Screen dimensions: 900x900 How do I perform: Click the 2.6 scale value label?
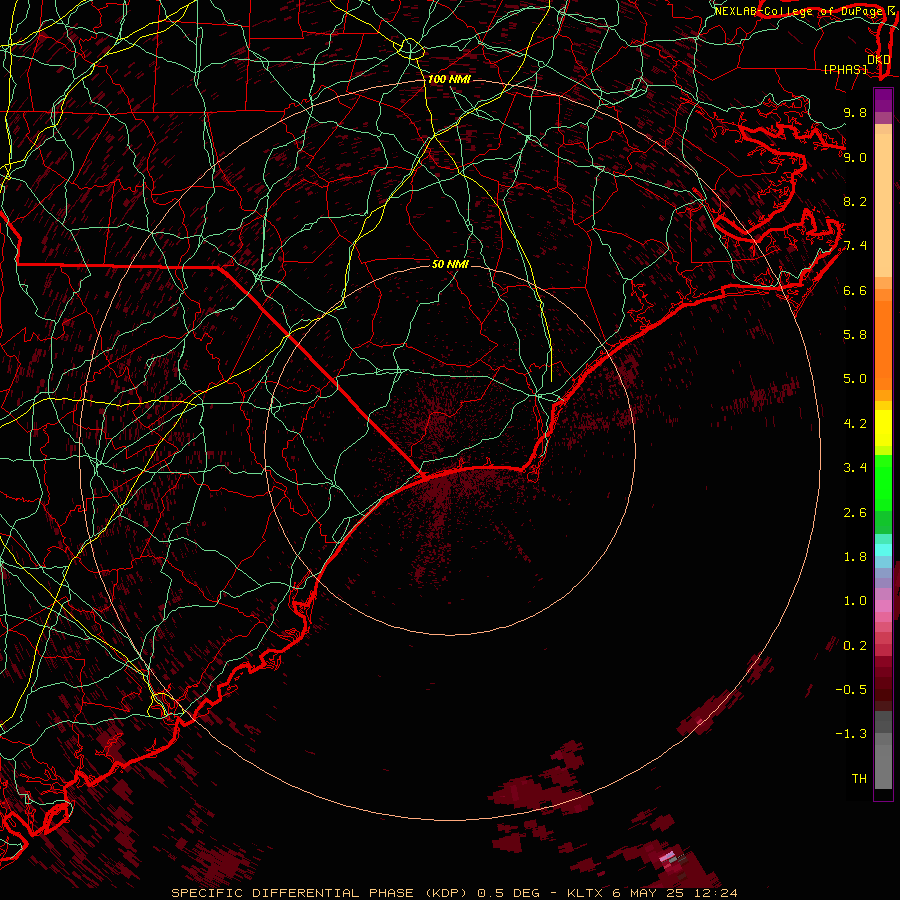(855, 513)
